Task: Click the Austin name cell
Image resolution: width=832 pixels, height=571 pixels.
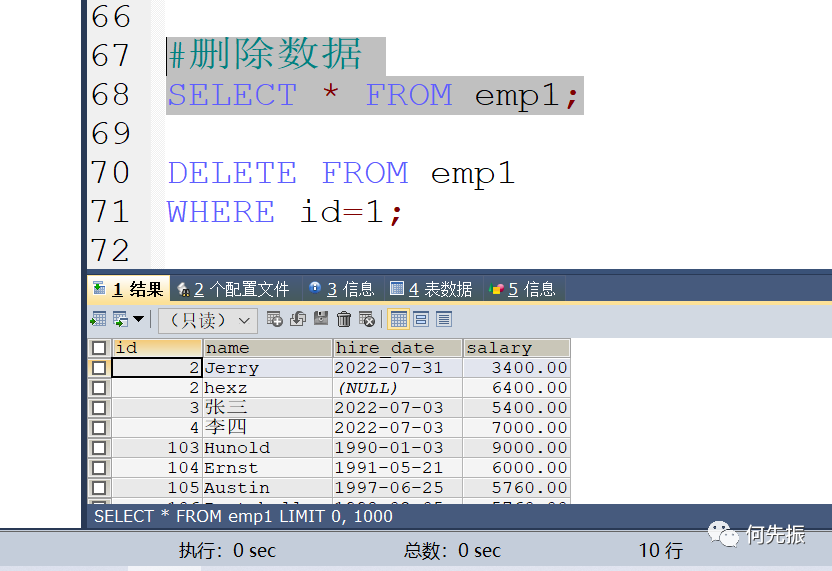Action: pos(267,488)
